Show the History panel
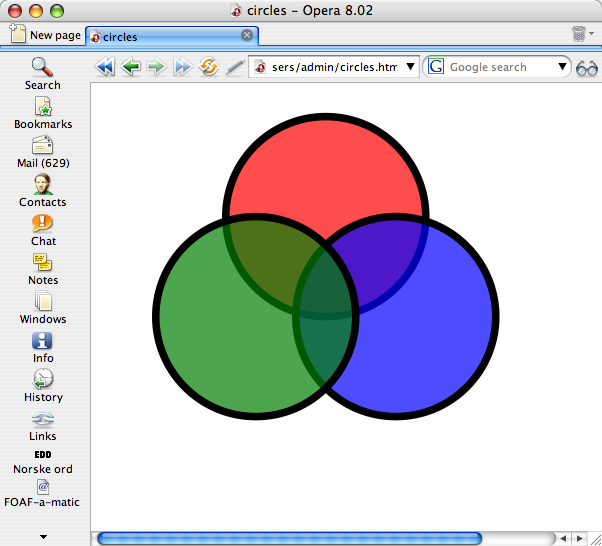The height and width of the screenshot is (546, 602). (x=42, y=386)
